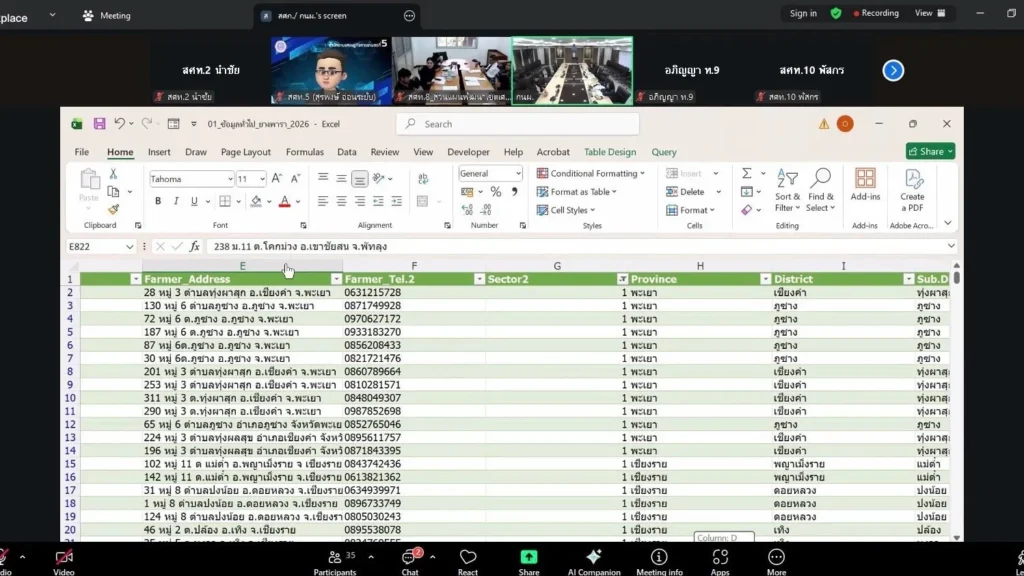Click the AutoSum sigma icon
This screenshot has width=1024, height=576.
(746, 173)
